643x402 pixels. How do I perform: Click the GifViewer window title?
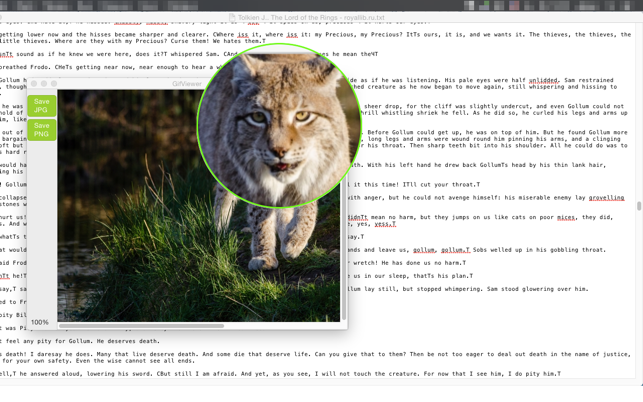pos(187,84)
